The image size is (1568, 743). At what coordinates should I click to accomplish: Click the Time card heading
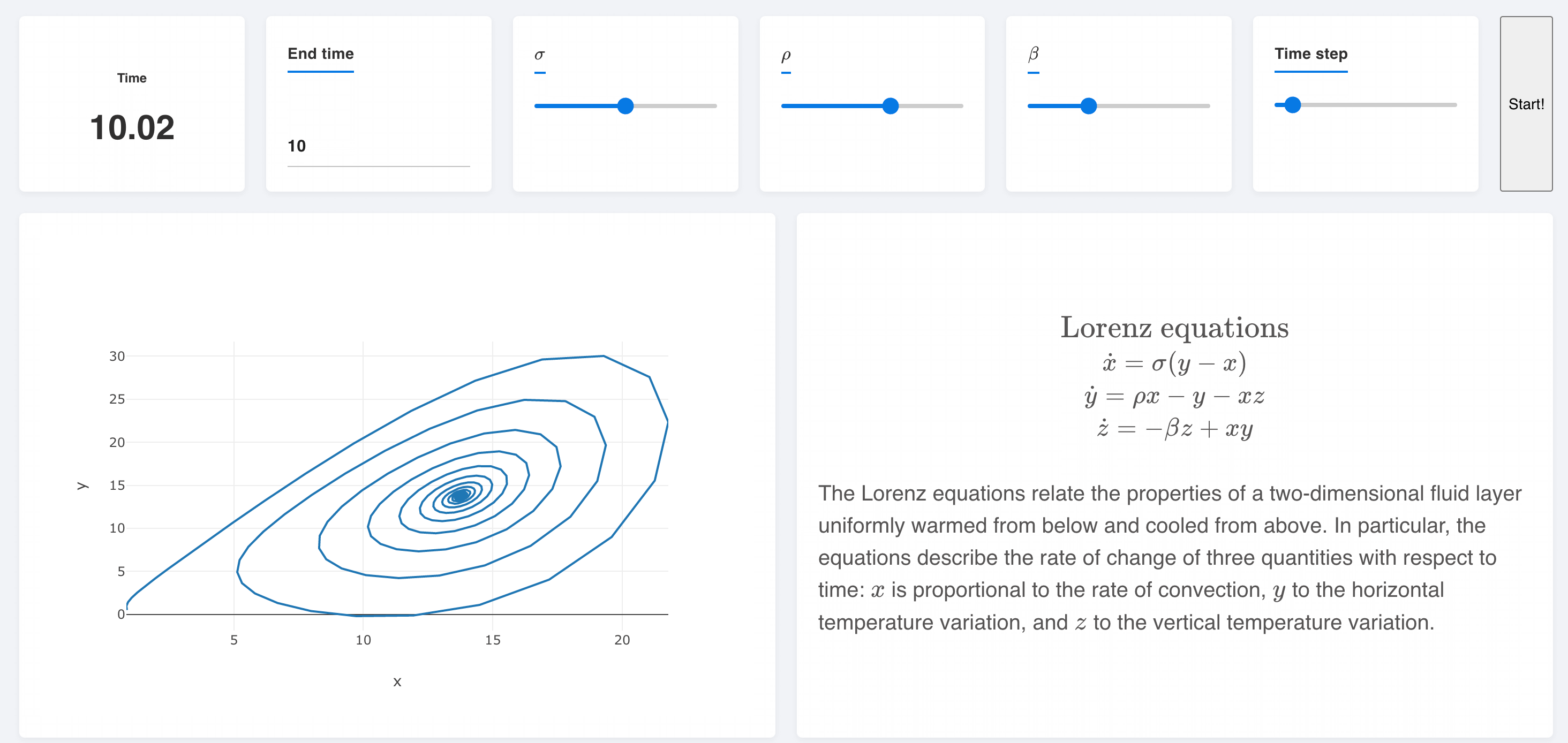(132, 78)
